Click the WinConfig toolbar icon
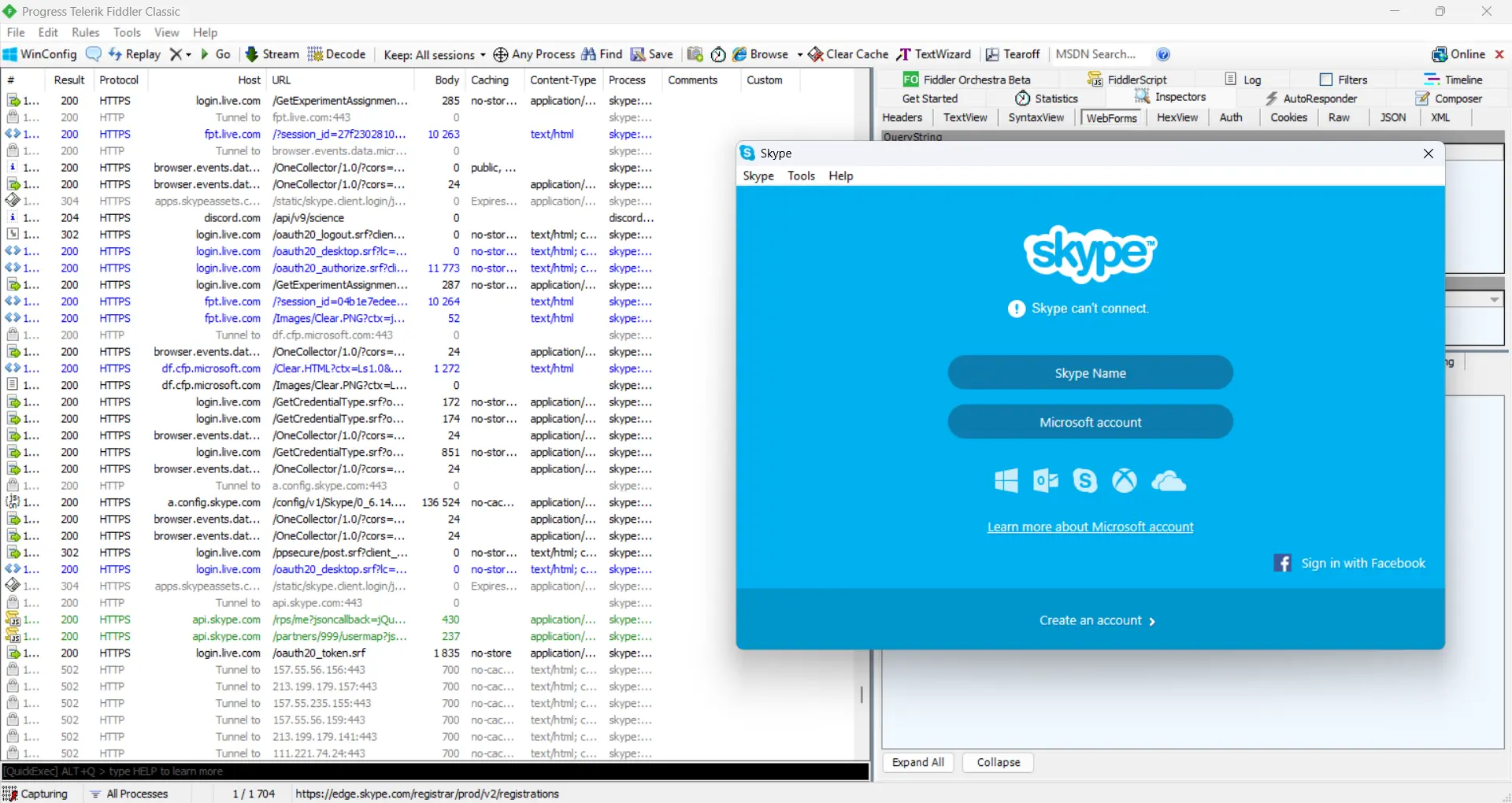This screenshot has height=803, width=1512. pyautogui.click(x=10, y=54)
